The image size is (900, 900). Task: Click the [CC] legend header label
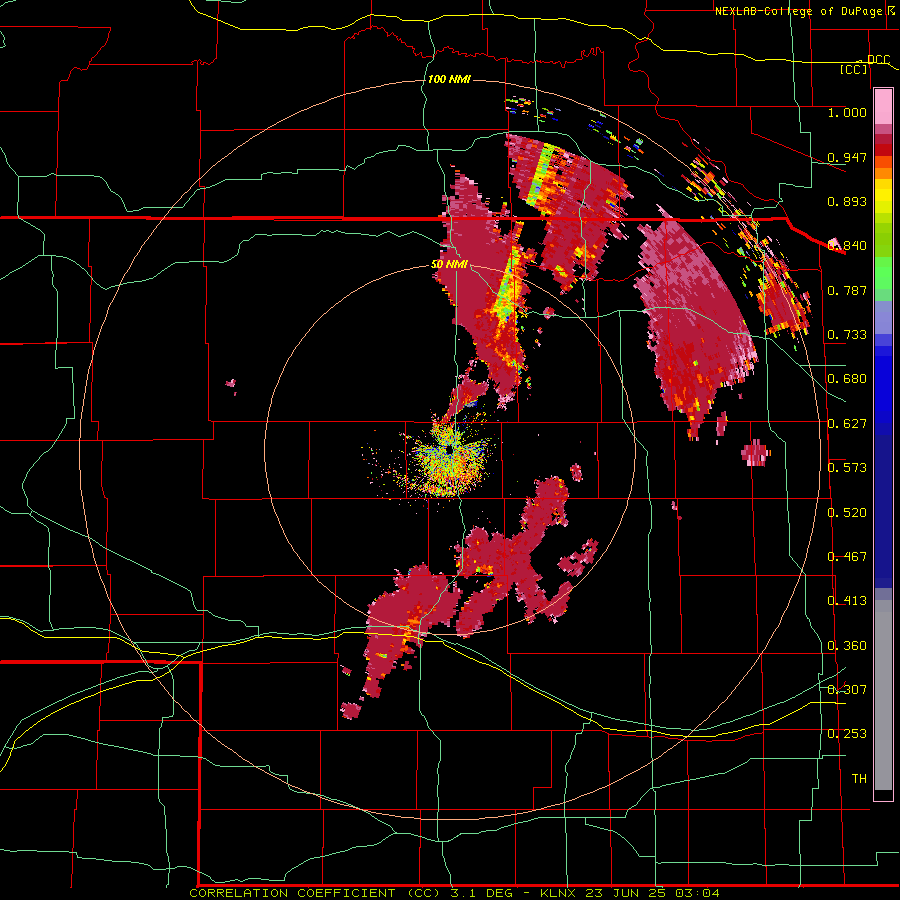pos(854,69)
